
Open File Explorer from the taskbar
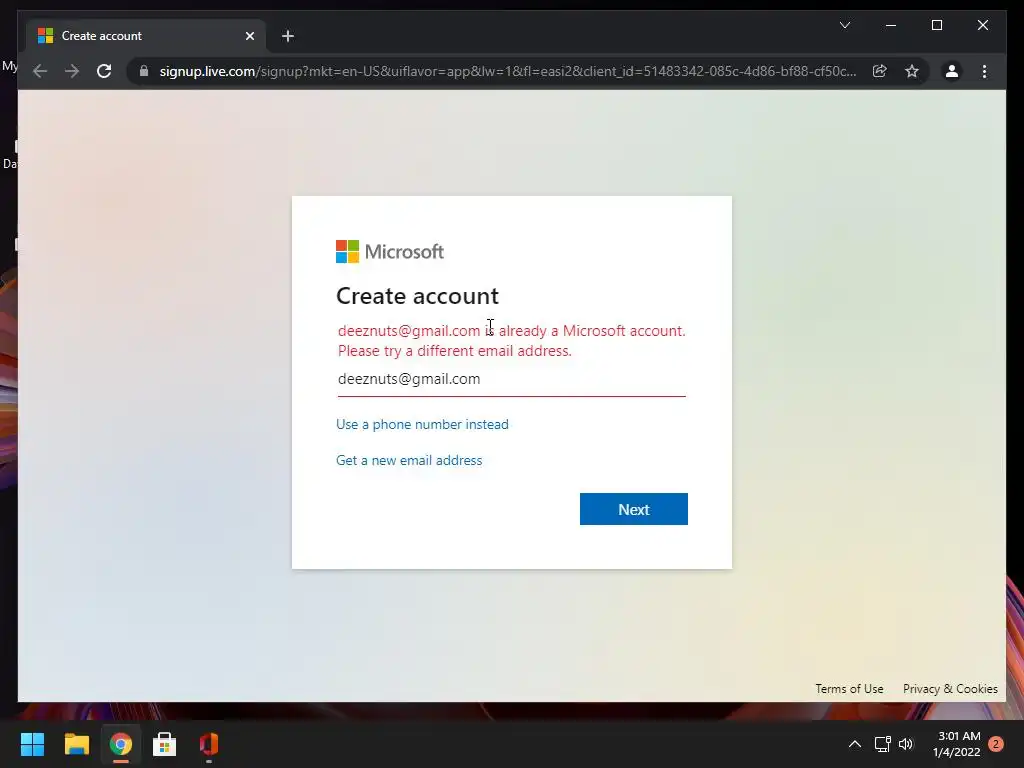tap(76, 744)
